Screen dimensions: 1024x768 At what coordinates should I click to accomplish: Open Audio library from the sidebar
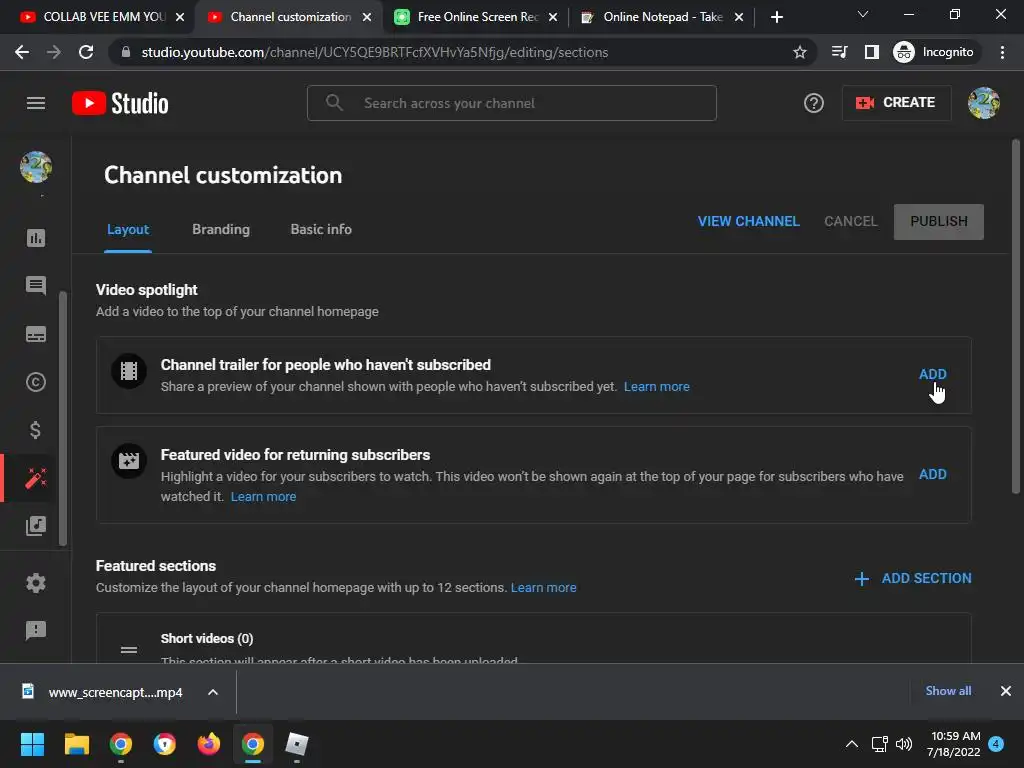tap(36, 526)
